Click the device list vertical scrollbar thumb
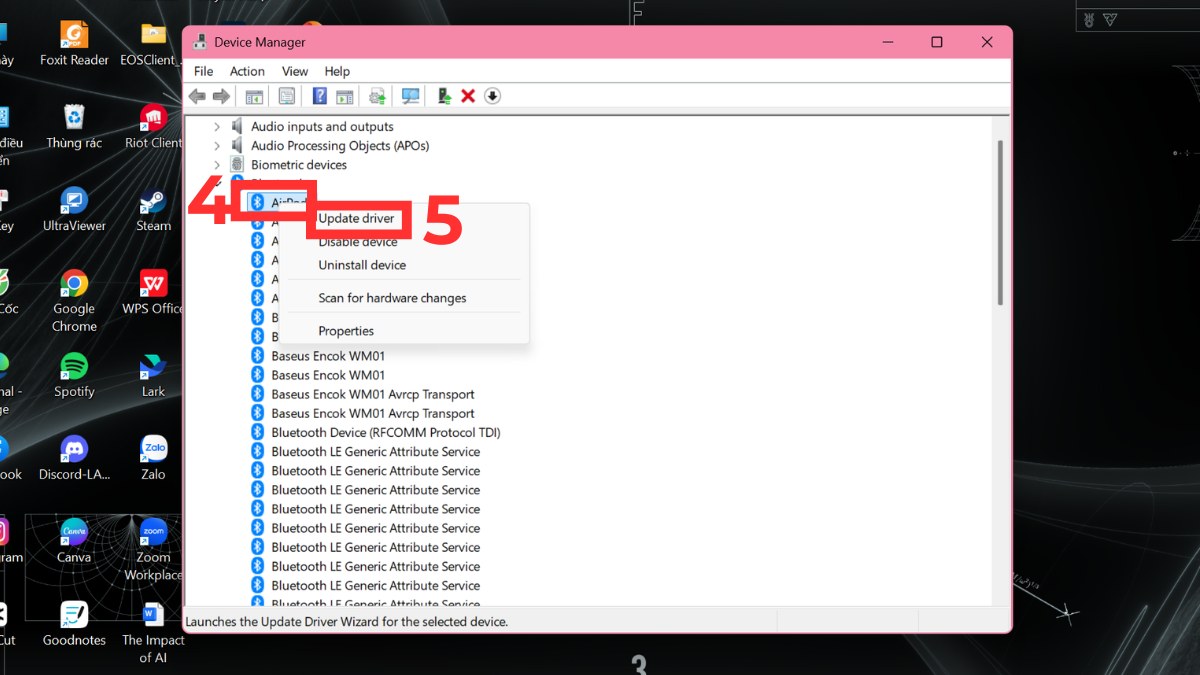Image resolution: width=1200 pixels, height=675 pixels. (1000, 222)
